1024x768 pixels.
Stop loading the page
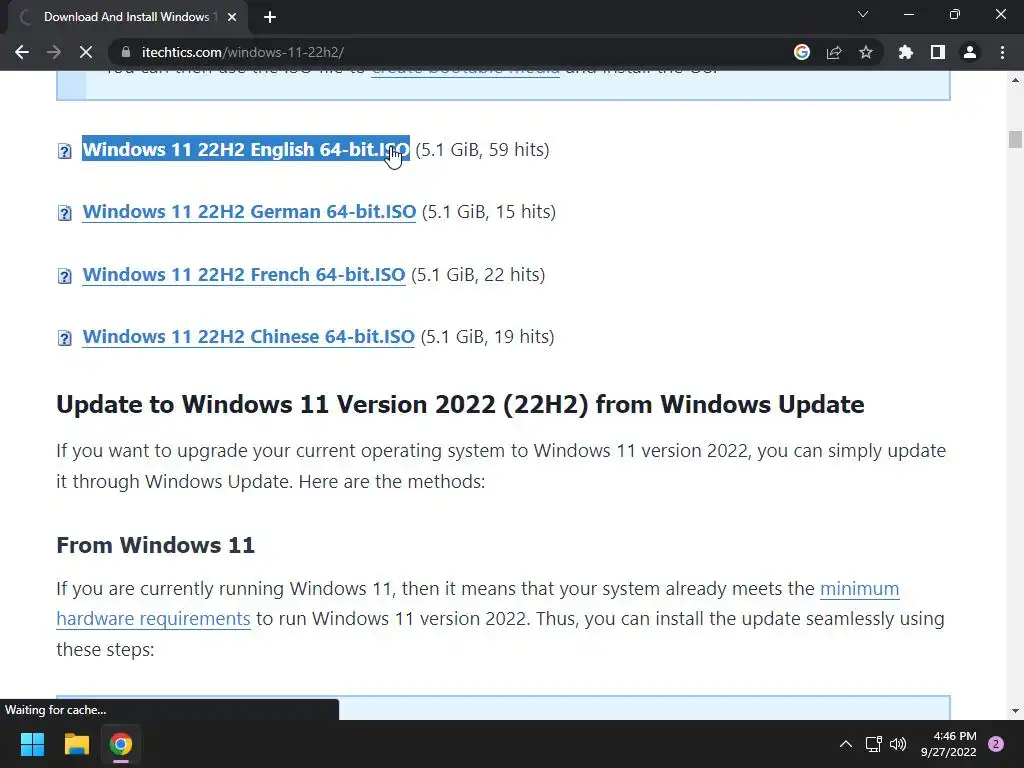86,52
